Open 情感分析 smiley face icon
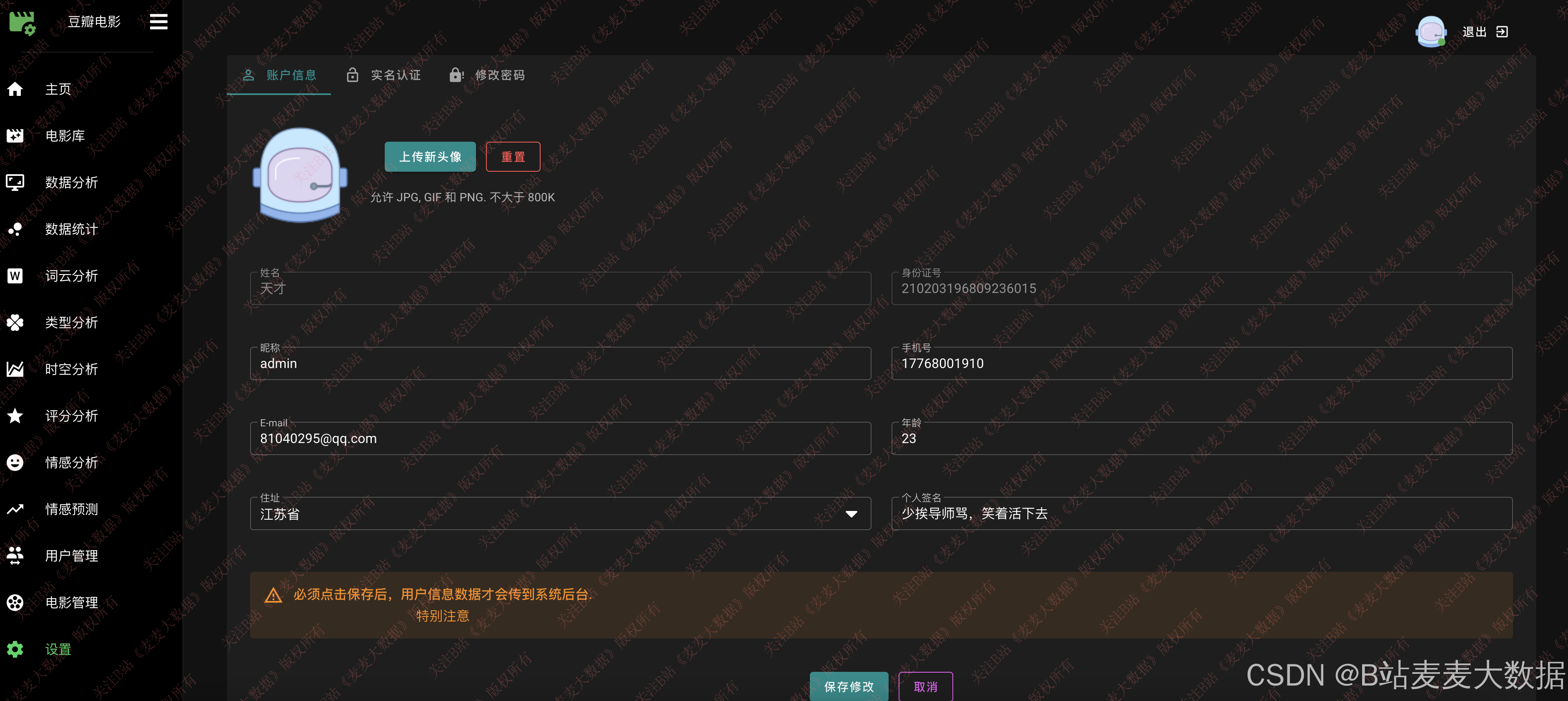Viewport: 1568px width, 701px height. pyautogui.click(x=15, y=463)
